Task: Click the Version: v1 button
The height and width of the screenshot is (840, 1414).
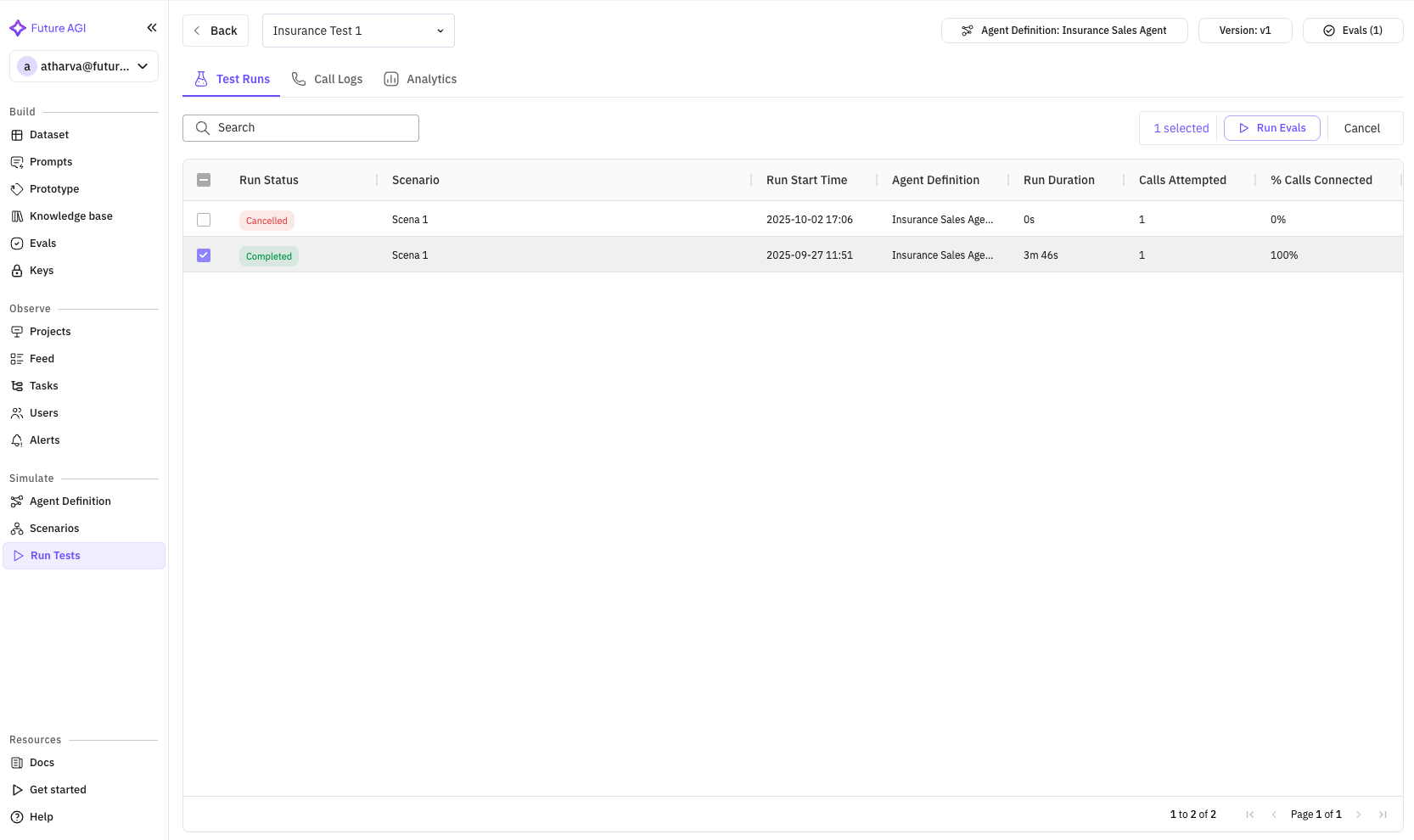Action: 1245,31
